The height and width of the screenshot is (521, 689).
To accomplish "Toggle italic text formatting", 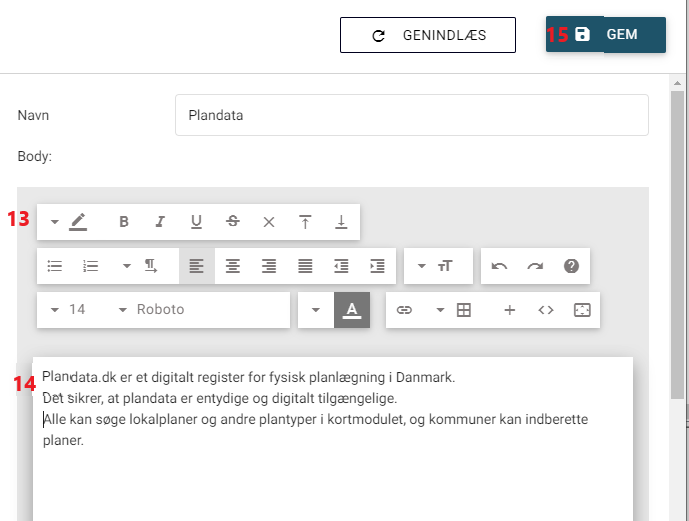I will 160,222.
